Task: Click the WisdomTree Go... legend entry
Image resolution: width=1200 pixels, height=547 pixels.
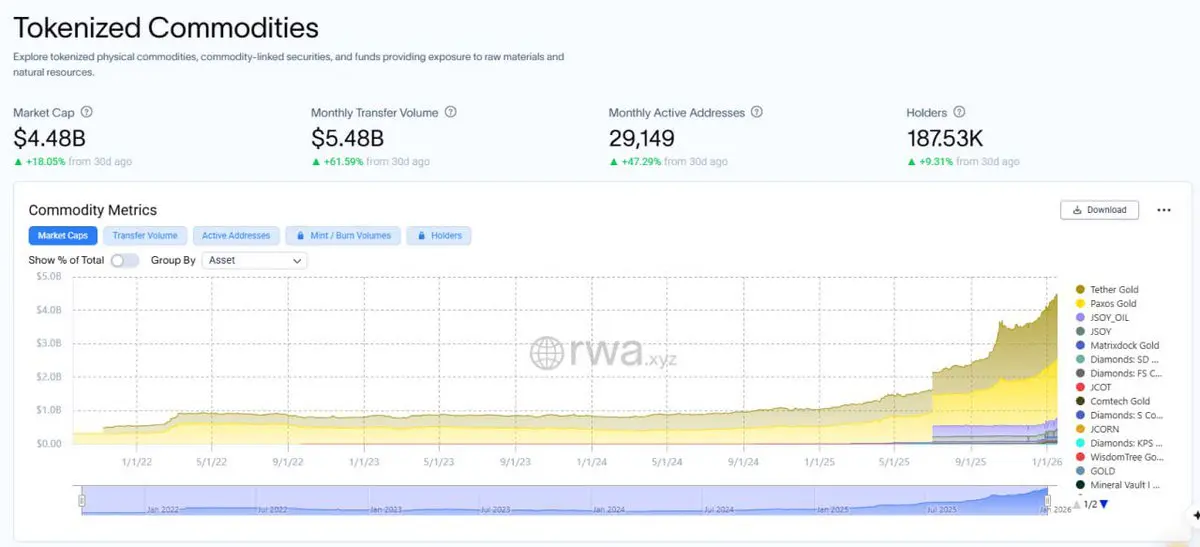Action: coord(1118,458)
